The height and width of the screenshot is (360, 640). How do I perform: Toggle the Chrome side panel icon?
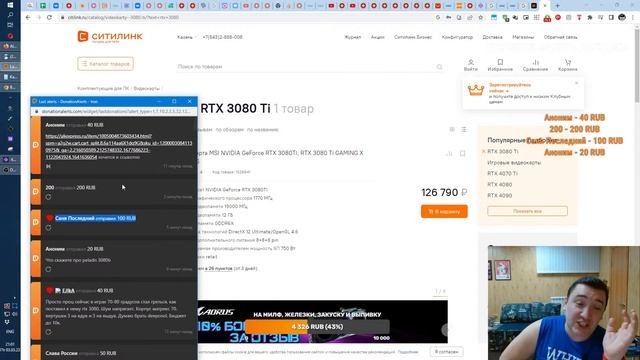[x=611, y=18]
